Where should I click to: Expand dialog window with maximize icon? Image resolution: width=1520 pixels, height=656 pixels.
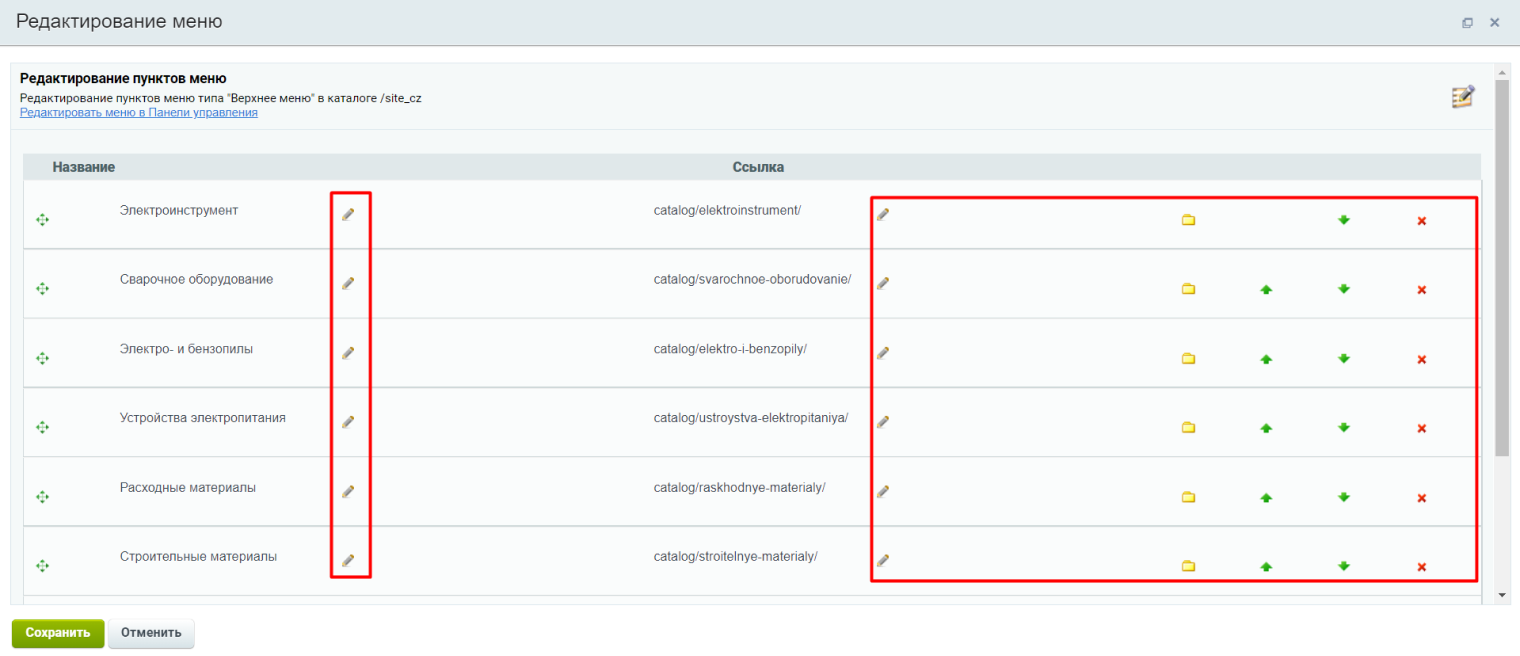[x=1467, y=22]
